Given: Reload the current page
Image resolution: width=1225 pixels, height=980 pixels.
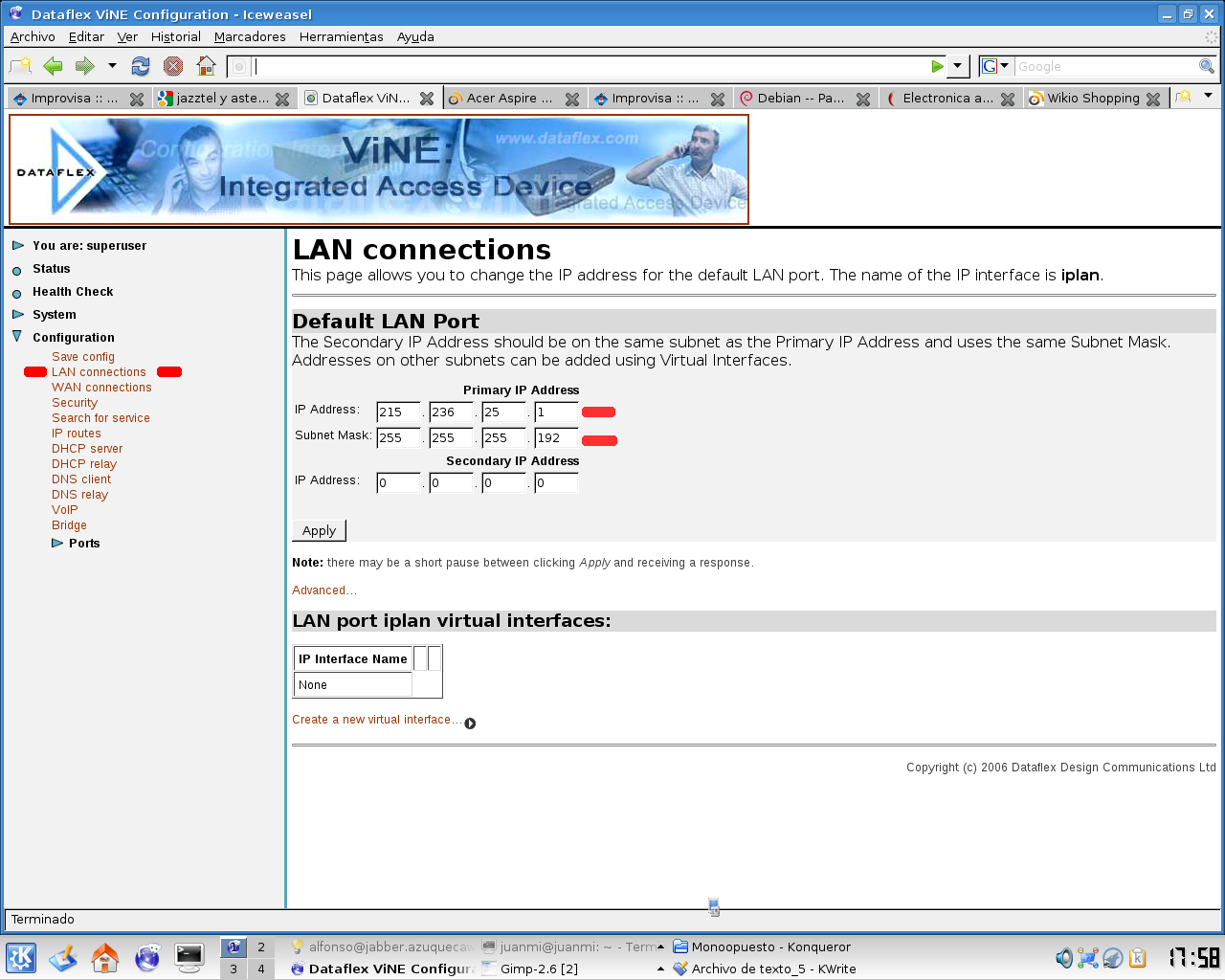Looking at the screenshot, I should (141, 66).
